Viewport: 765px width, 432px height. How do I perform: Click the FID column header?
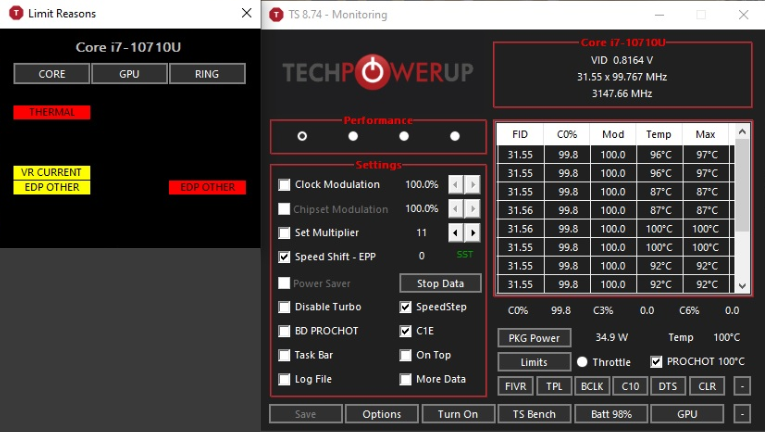520,134
